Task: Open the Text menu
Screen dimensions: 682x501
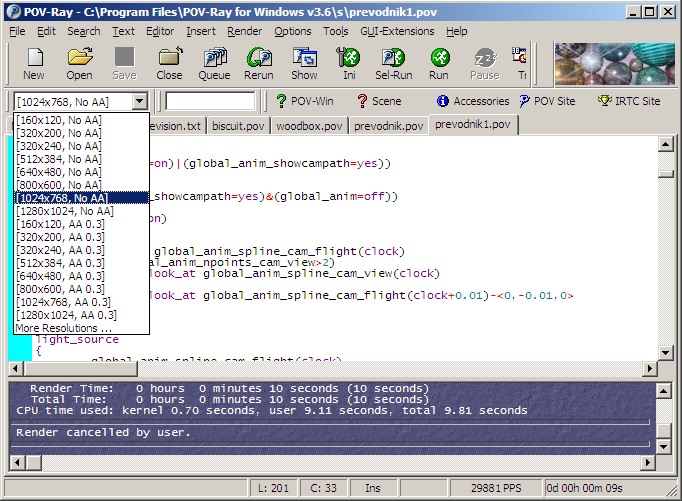Action: pyautogui.click(x=124, y=31)
